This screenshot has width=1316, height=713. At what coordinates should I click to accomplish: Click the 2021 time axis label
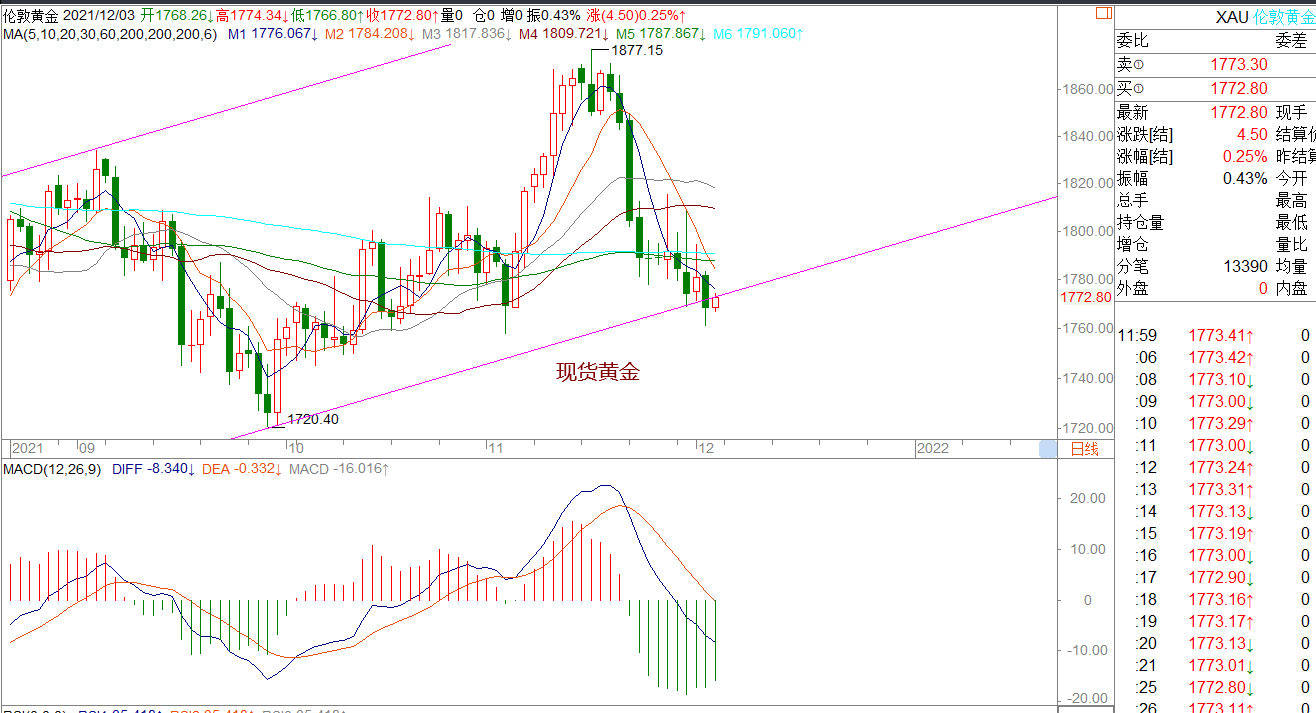click(x=27, y=449)
